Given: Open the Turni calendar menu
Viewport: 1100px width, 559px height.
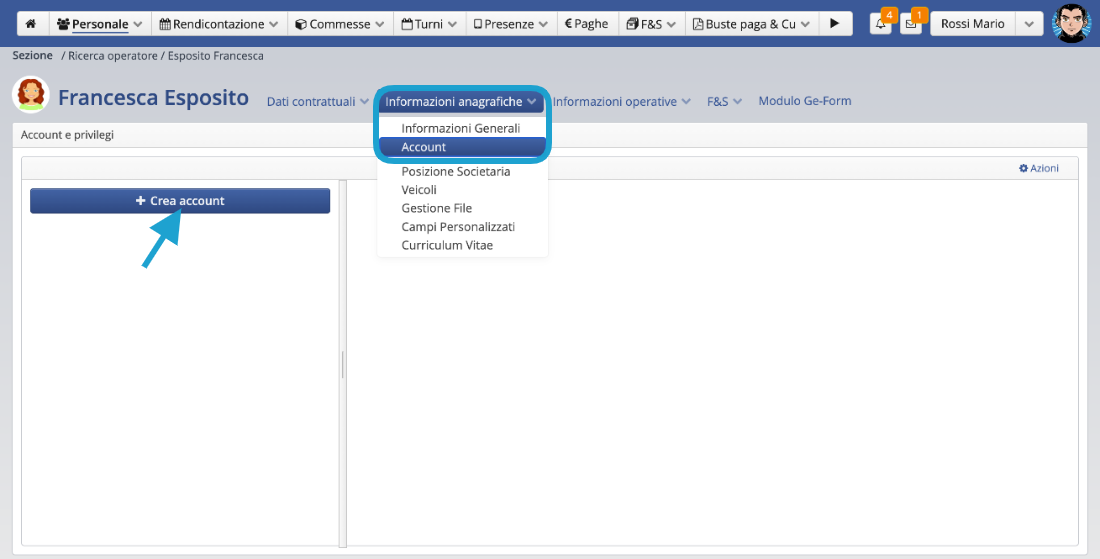Looking at the screenshot, I should (x=428, y=24).
